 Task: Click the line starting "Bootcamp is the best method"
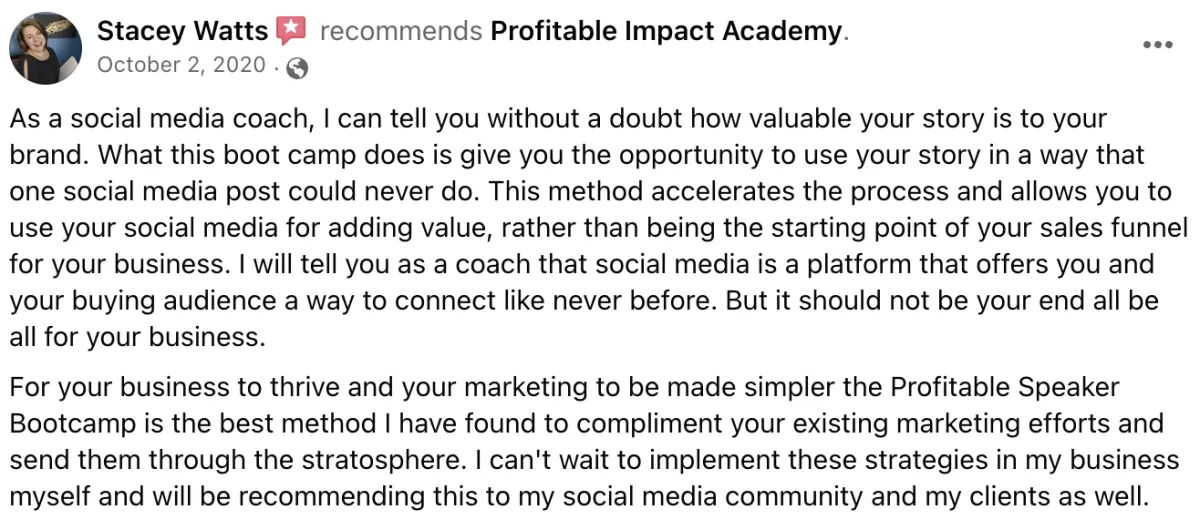pos(587,423)
